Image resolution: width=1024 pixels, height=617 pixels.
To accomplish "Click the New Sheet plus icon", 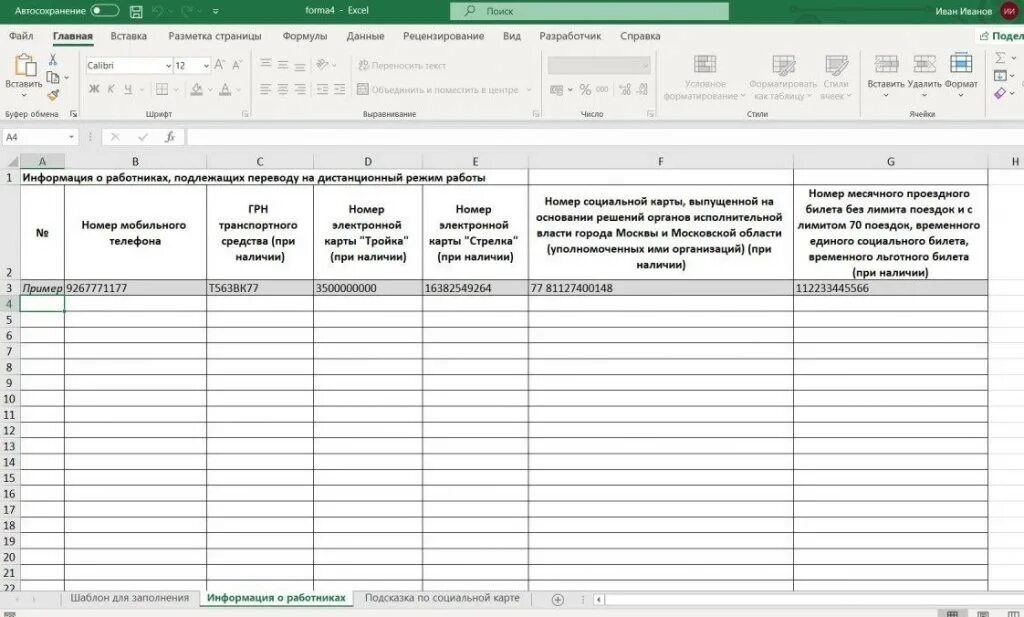I will click(557, 599).
